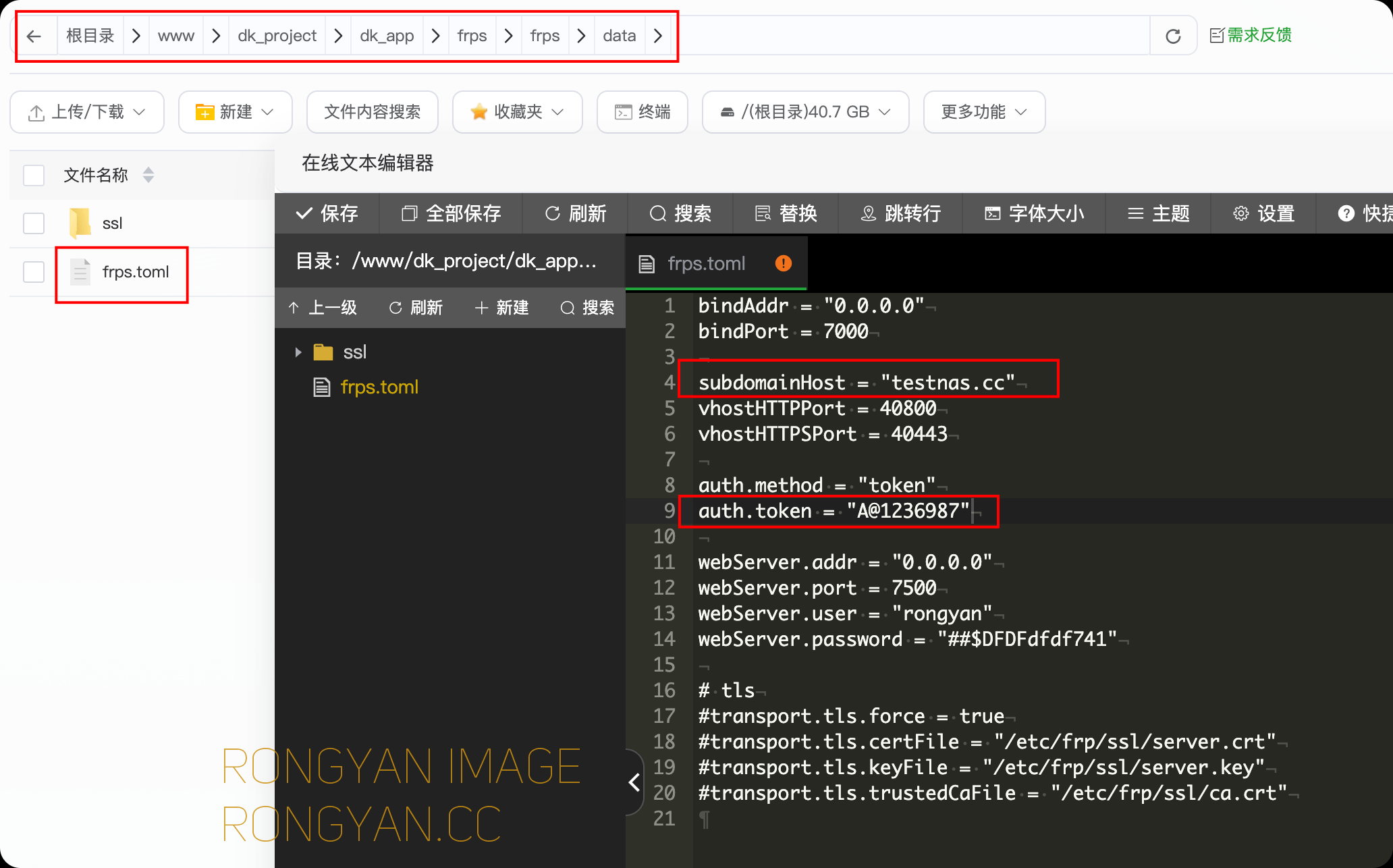Click frps.toml name in file list
Viewport: 1393px width, 868px height.
(x=136, y=272)
